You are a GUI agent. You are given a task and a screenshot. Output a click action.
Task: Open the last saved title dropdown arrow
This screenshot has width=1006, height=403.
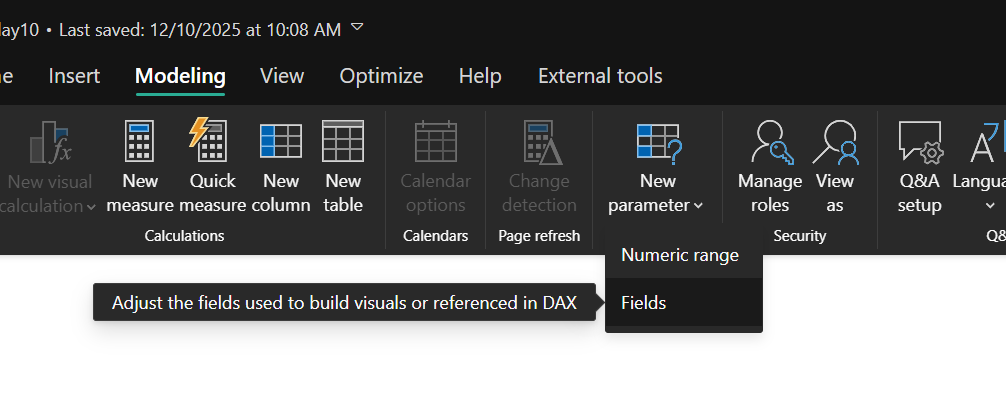point(358,27)
